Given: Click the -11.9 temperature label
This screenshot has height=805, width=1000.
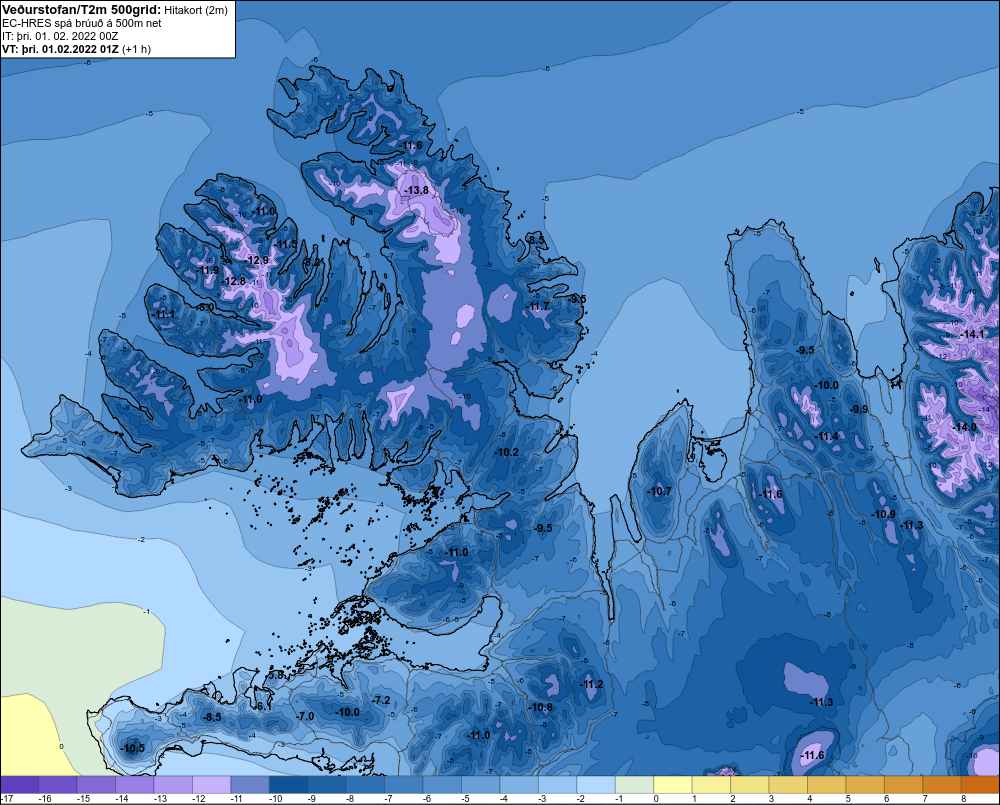Looking at the screenshot, I should point(207,270).
